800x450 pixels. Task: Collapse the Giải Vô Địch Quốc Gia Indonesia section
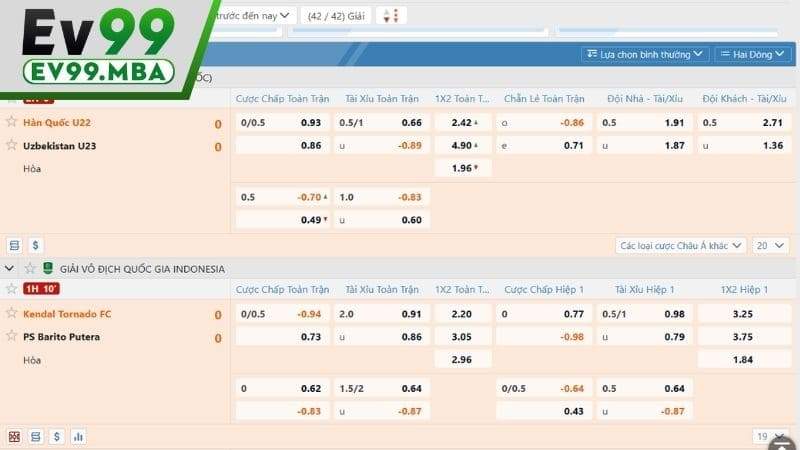(x=10, y=269)
